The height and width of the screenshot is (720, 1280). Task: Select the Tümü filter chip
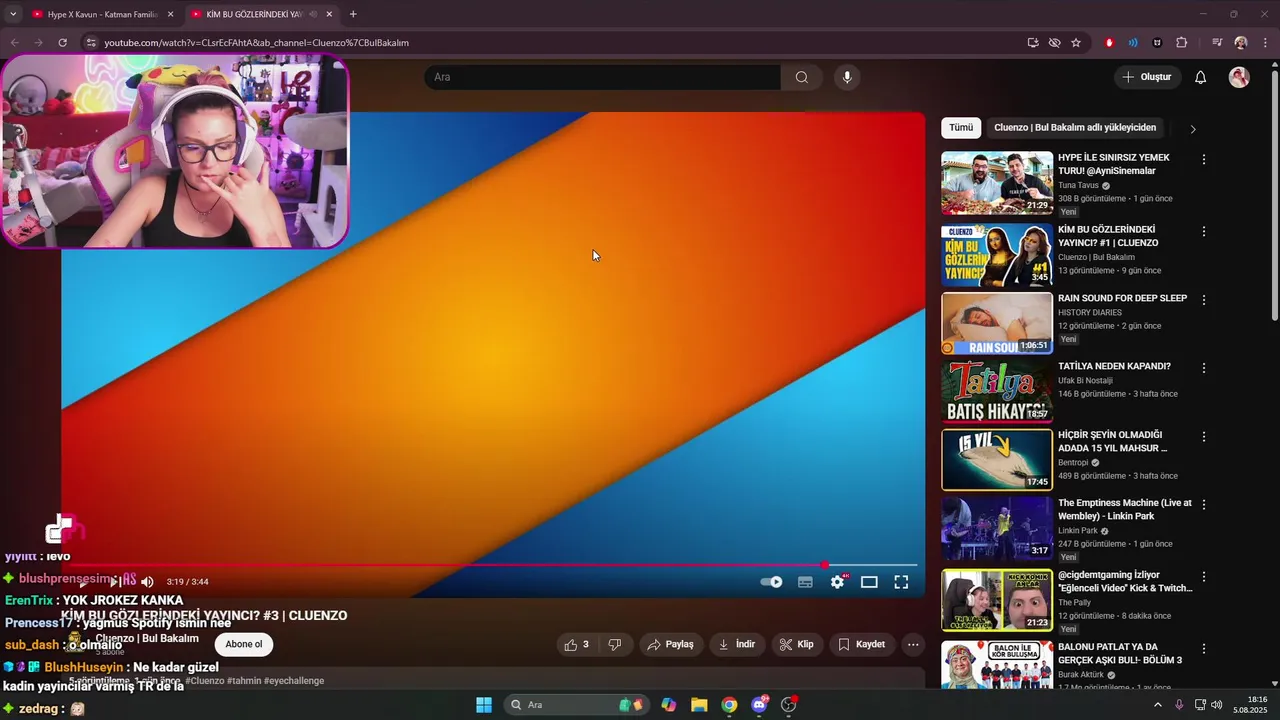point(961,128)
